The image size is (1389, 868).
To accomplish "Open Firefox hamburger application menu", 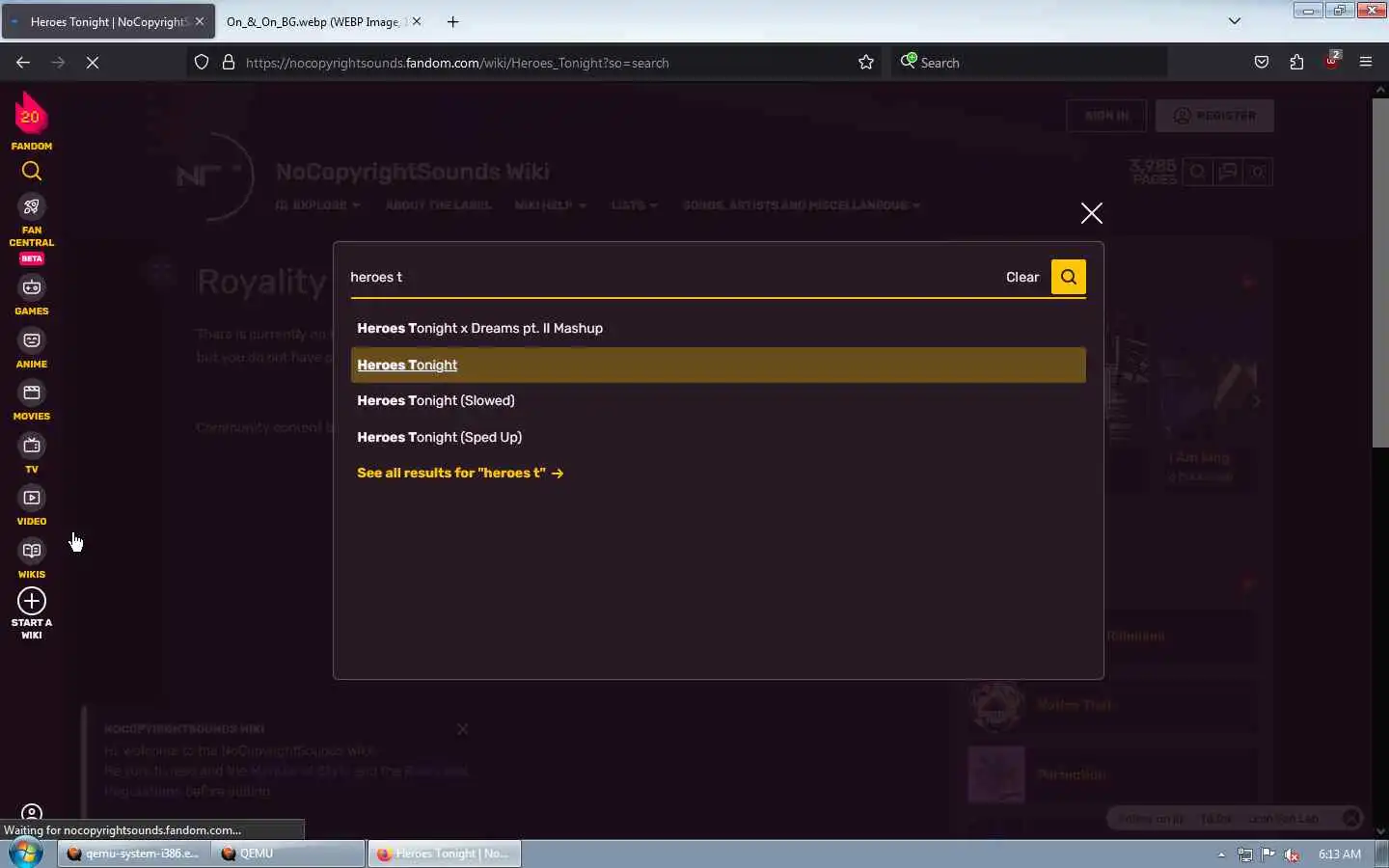I will point(1366,62).
